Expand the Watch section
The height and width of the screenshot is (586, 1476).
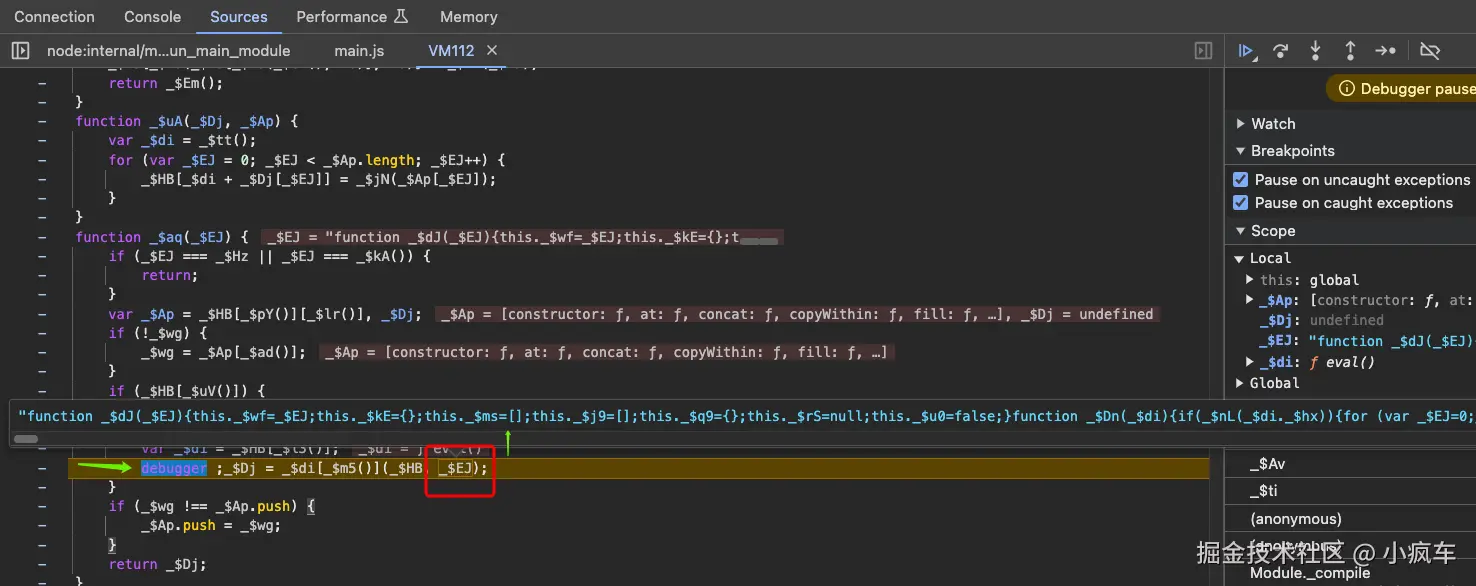(1241, 124)
